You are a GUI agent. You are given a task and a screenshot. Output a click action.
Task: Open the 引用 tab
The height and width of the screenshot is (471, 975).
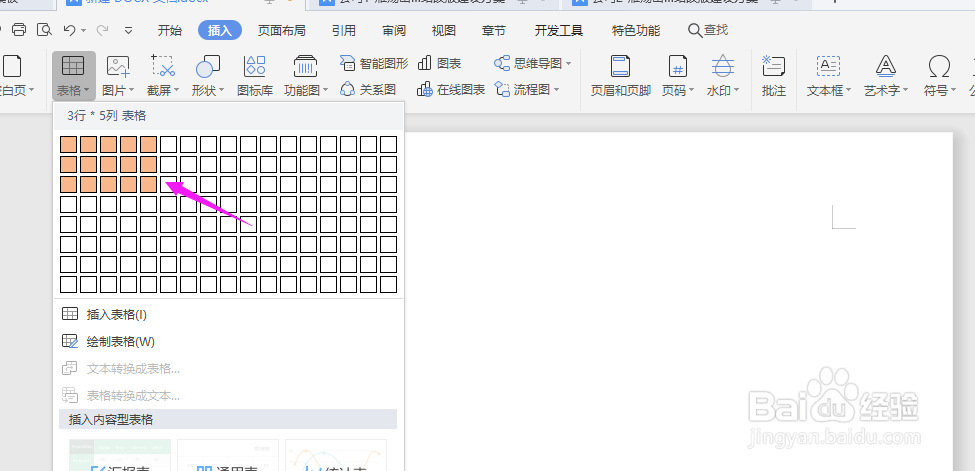(x=344, y=30)
